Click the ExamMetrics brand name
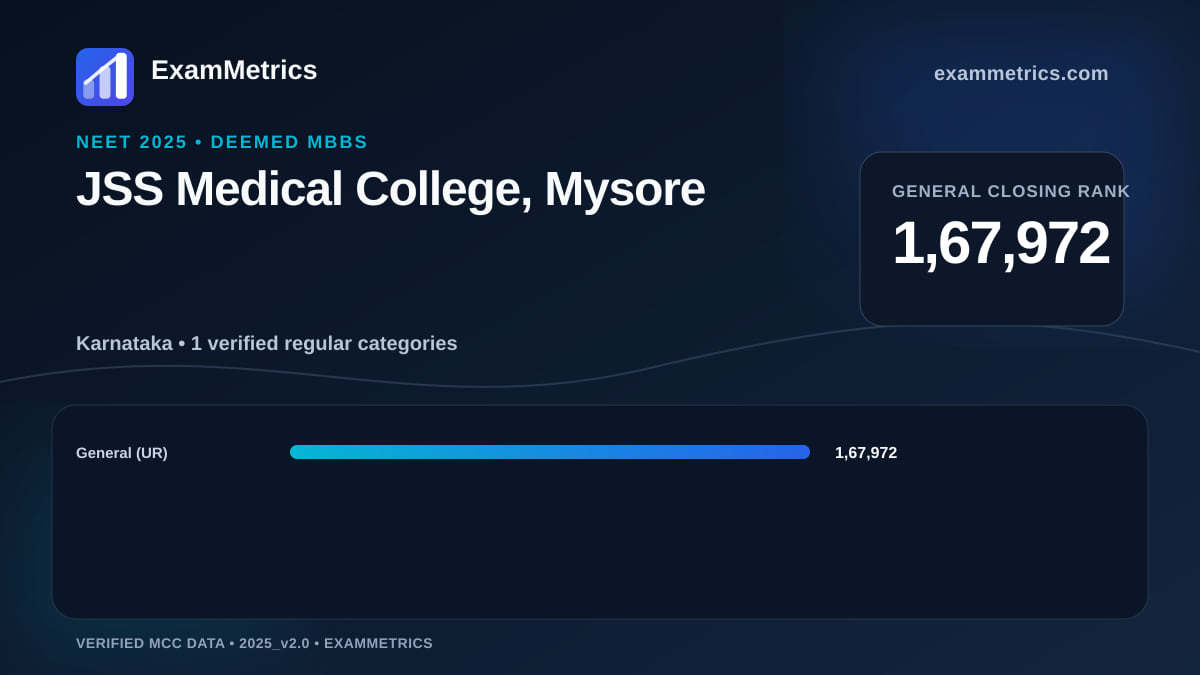This screenshot has height=675, width=1200. point(234,70)
